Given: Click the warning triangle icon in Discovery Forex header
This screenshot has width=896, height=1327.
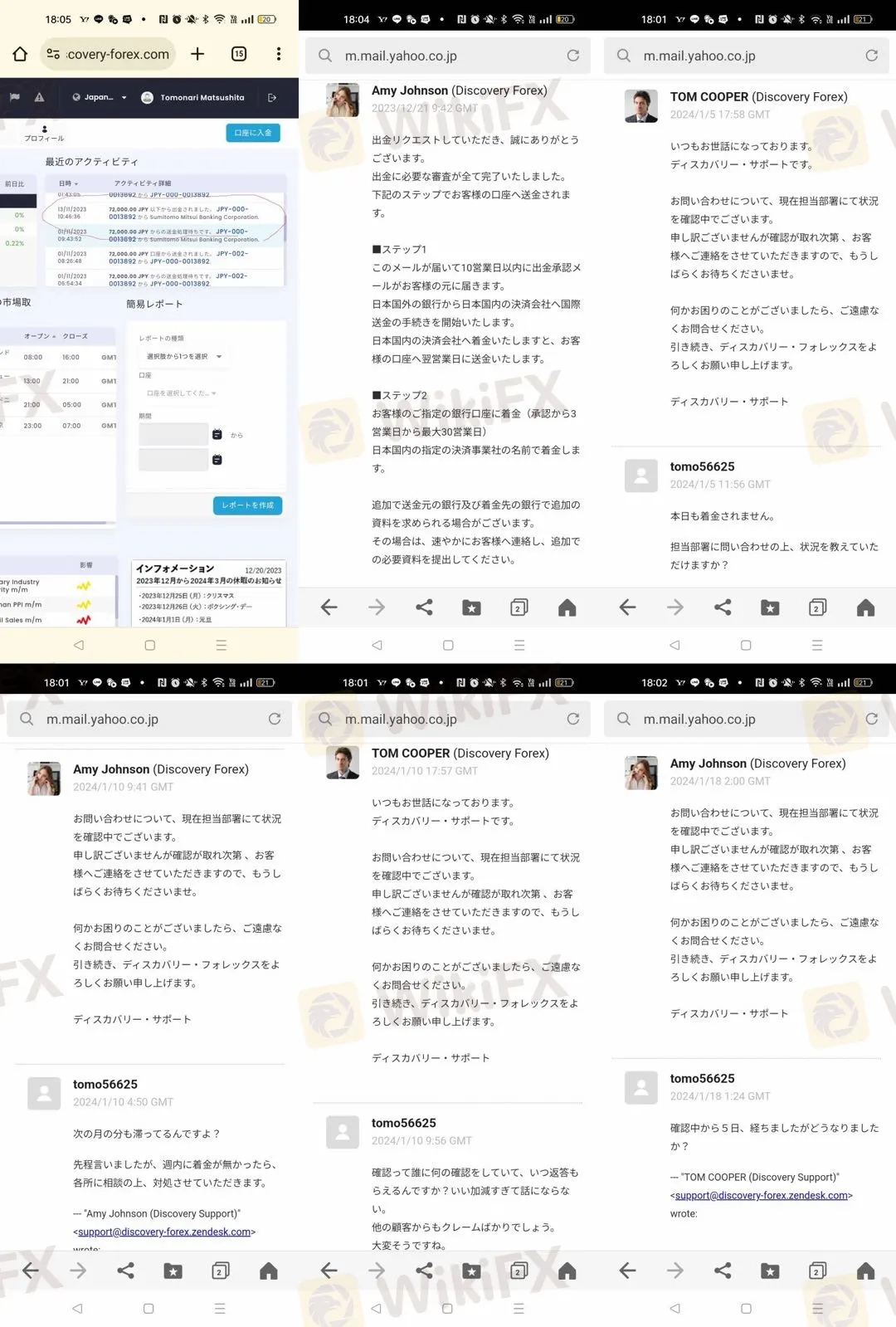Looking at the screenshot, I should [39, 97].
